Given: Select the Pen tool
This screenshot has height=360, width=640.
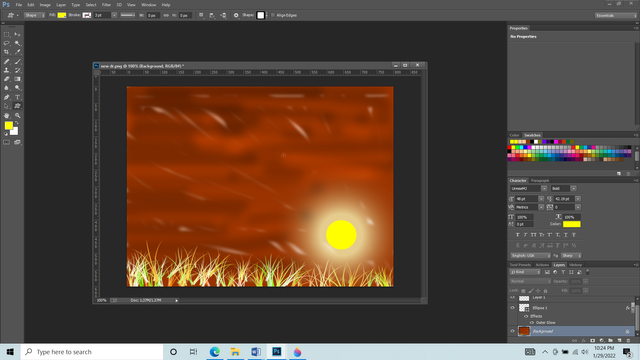Looking at the screenshot, I should 7,97.
